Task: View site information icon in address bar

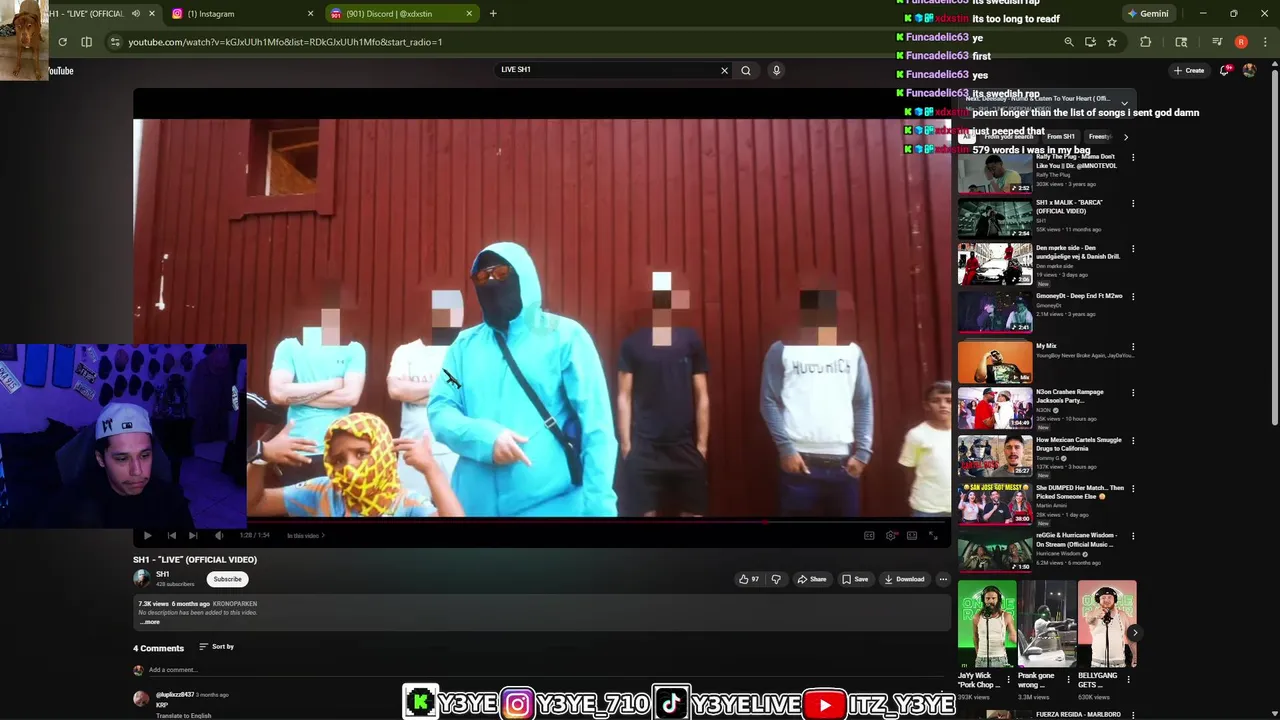Action: pos(115,42)
